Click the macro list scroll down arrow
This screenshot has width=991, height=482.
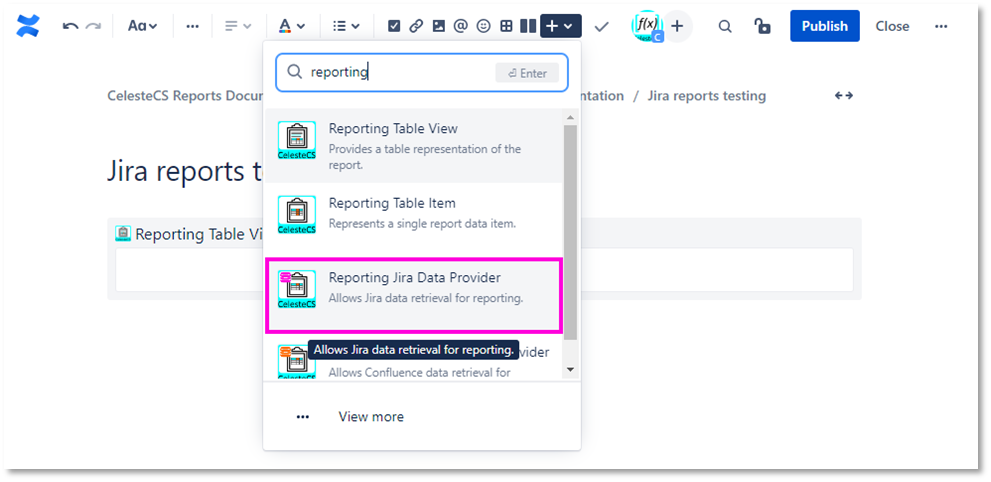coord(569,369)
